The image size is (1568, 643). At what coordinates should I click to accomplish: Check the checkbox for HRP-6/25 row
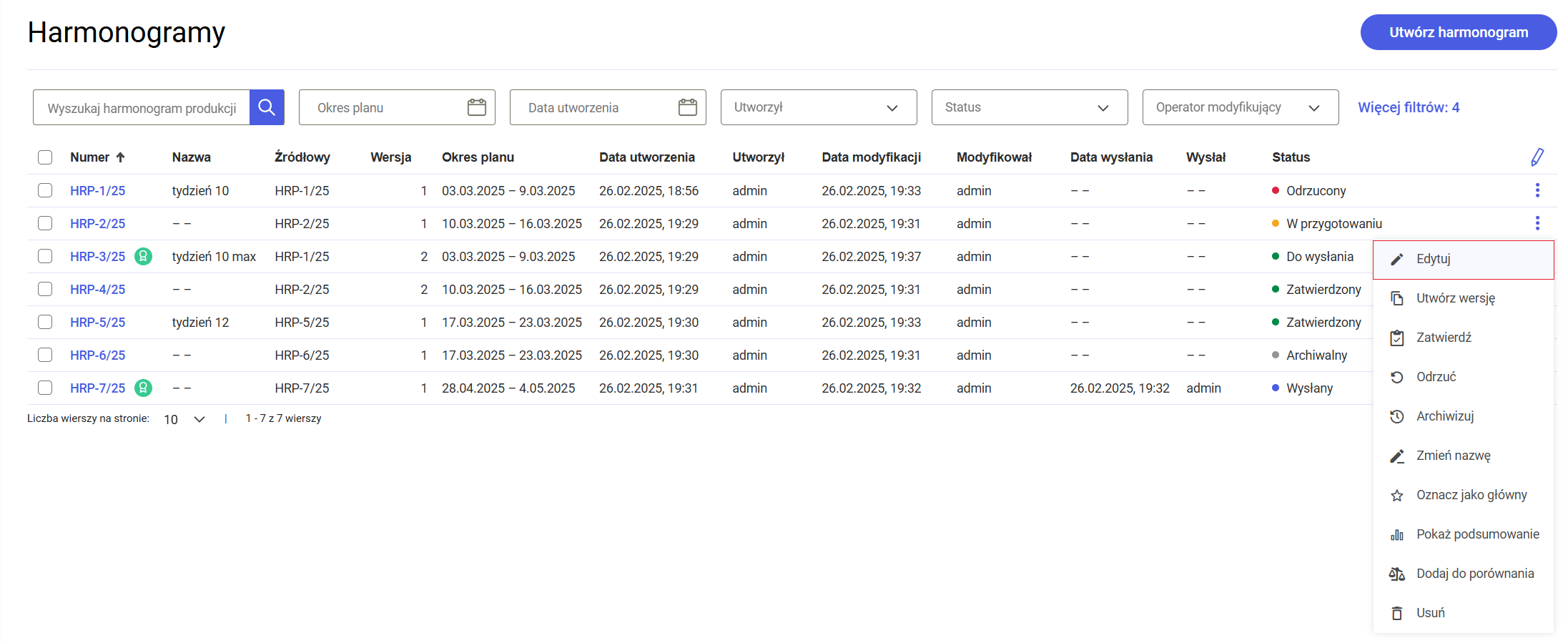point(45,355)
